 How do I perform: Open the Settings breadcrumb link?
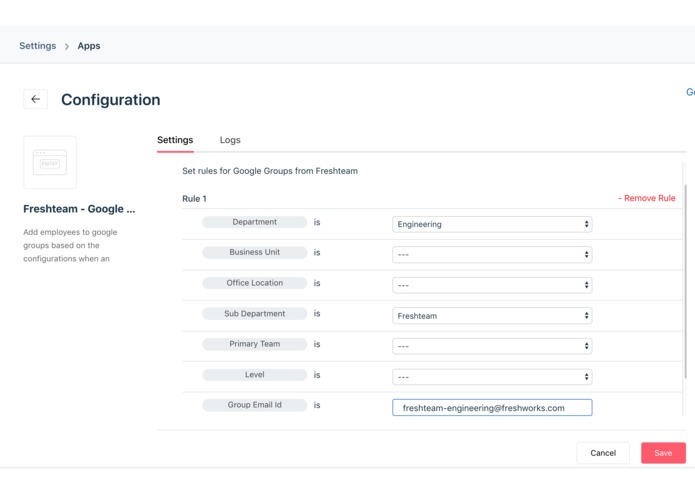(38, 46)
